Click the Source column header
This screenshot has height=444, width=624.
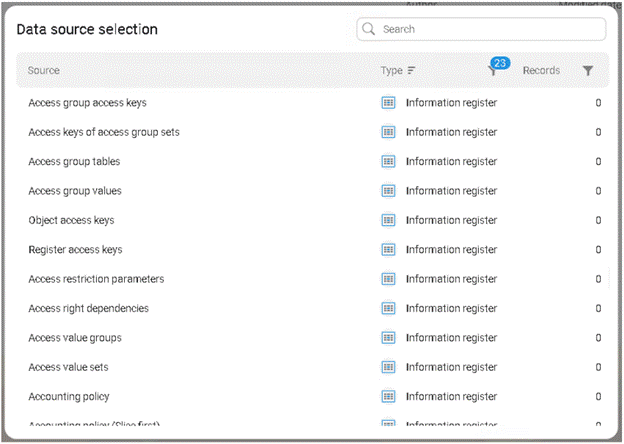tap(44, 71)
